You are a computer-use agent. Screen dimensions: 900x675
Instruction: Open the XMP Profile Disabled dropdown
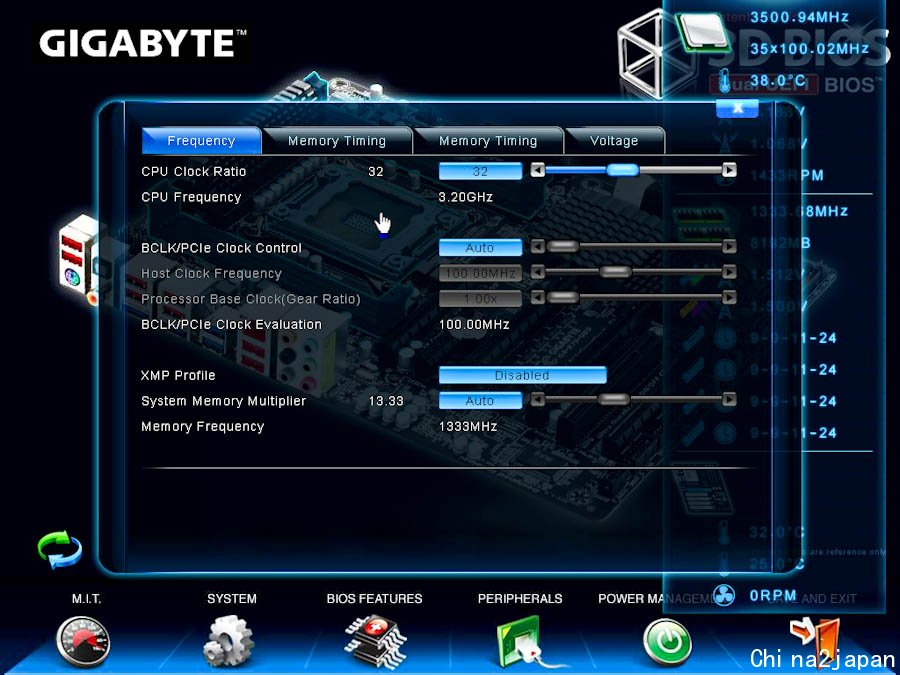[522, 375]
